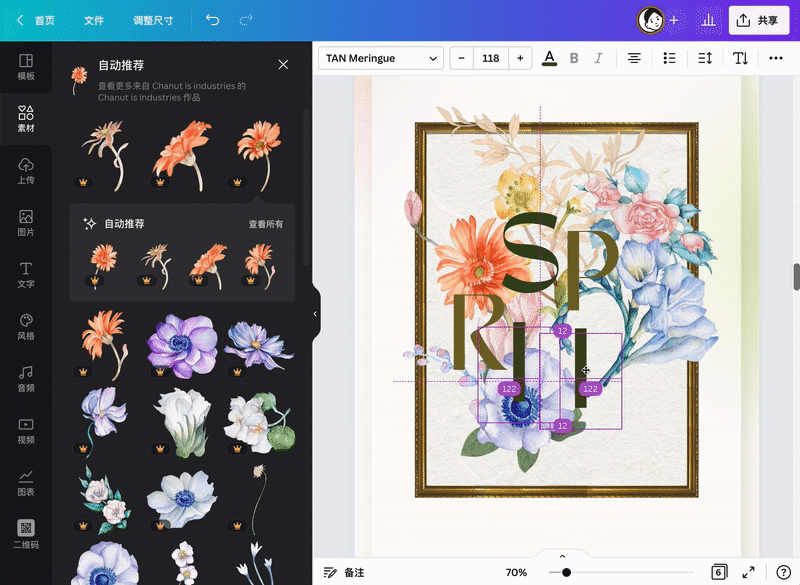Increase font size with plus button
The width and height of the screenshot is (800, 585).
(x=520, y=58)
